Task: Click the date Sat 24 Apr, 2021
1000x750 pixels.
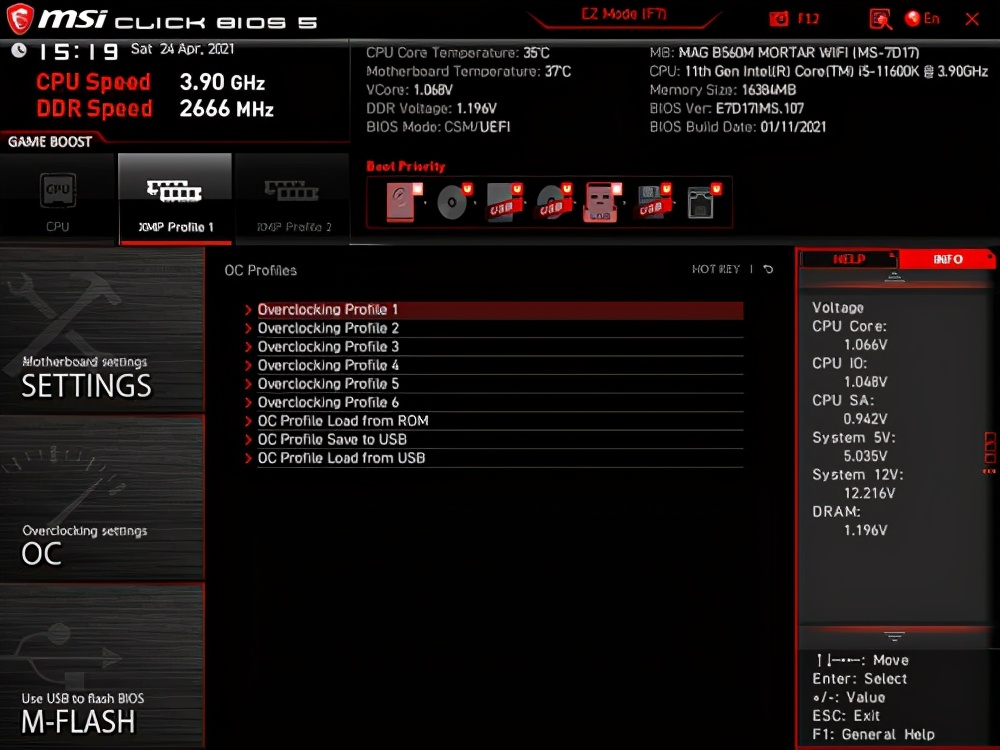Action: (x=182, y=49)
